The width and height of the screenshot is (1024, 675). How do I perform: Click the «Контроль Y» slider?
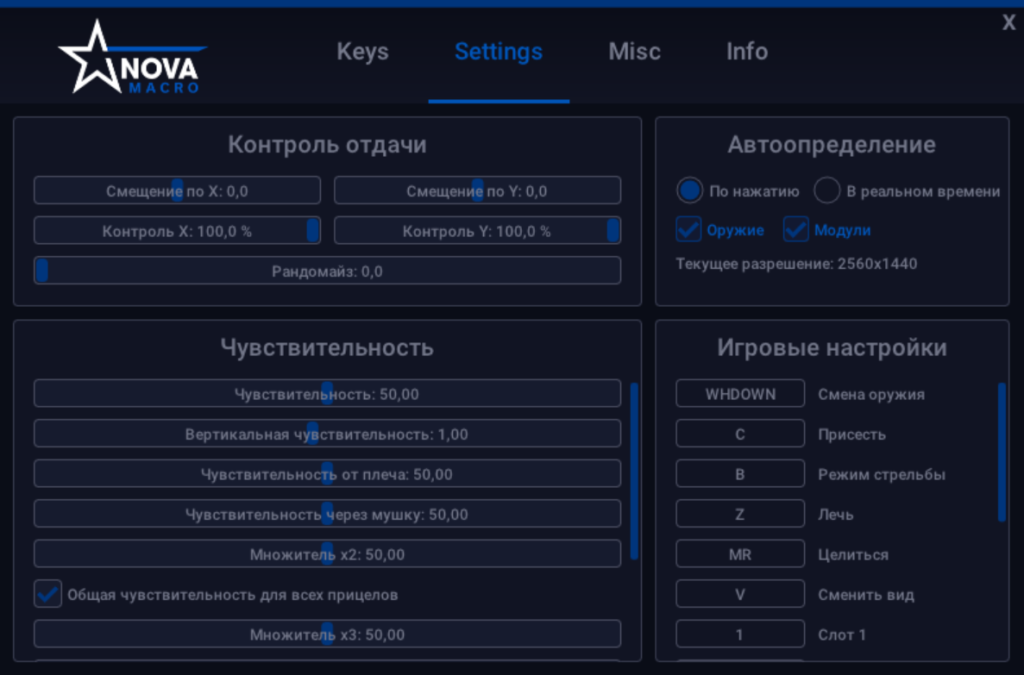pyautogui.click(x=477, y=231)
